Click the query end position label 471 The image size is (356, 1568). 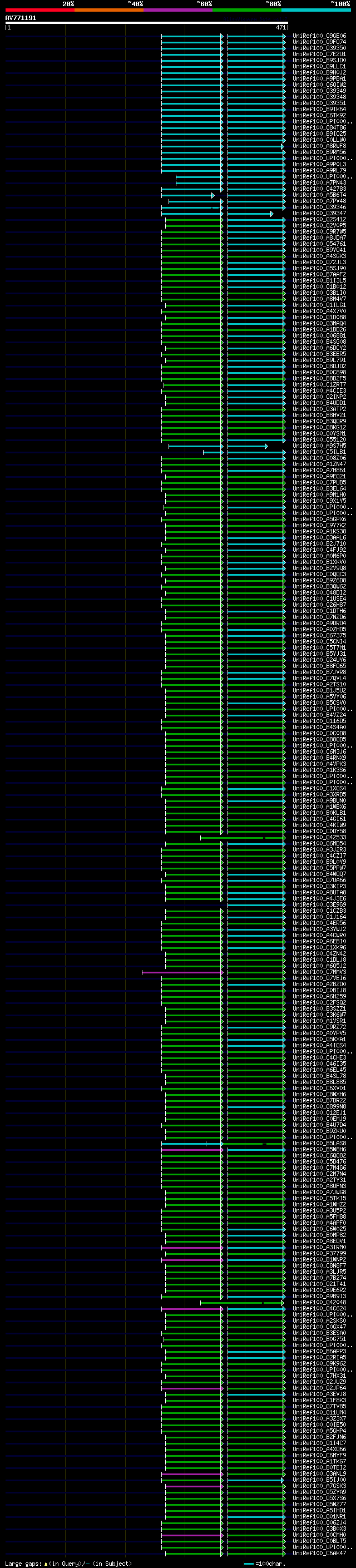tap(280, 27)
